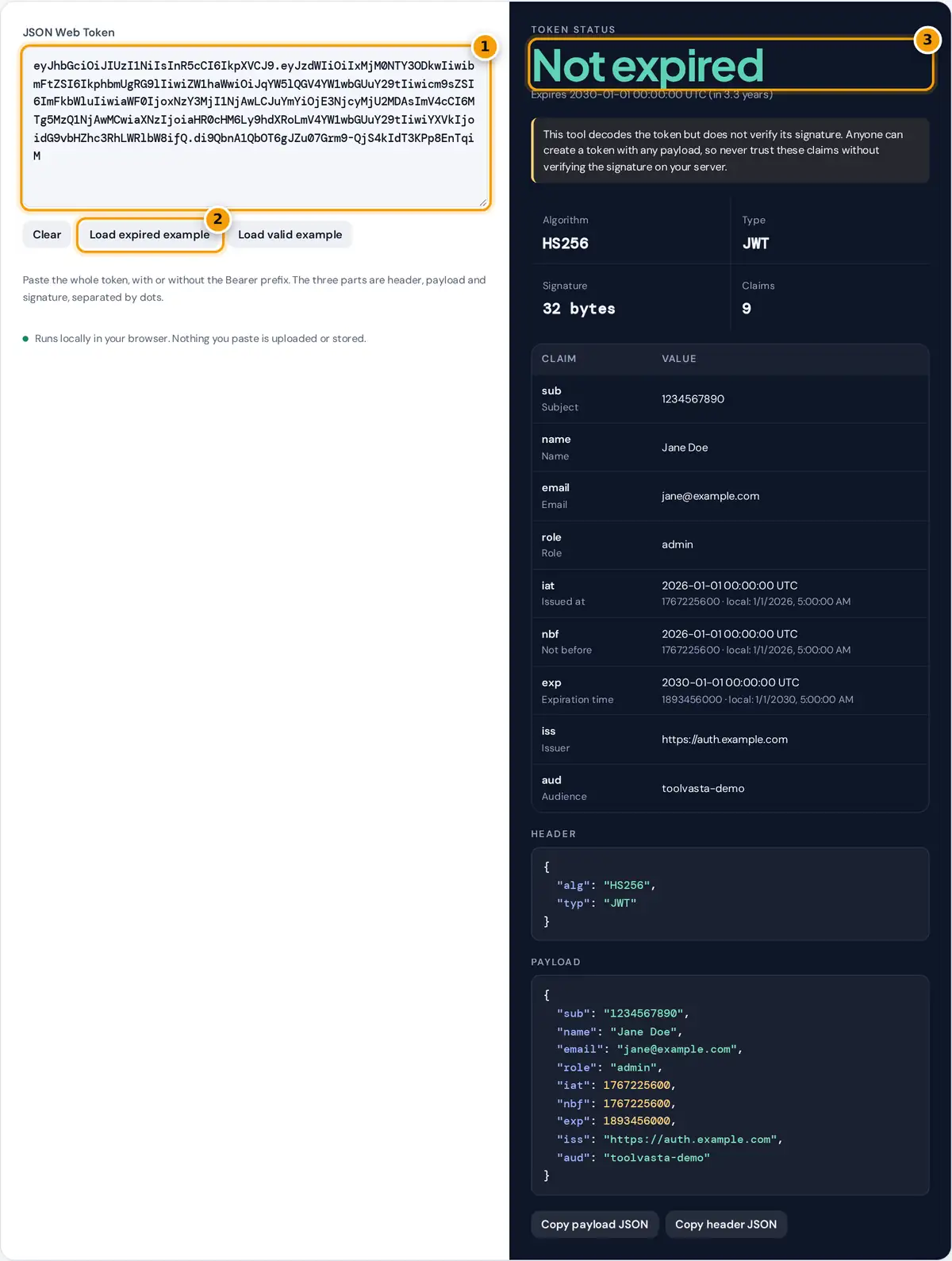The height and width of the screenshot is (1261, 952).
Task: Select the email value jane@example.com
Action: click(x=710, y=496)
